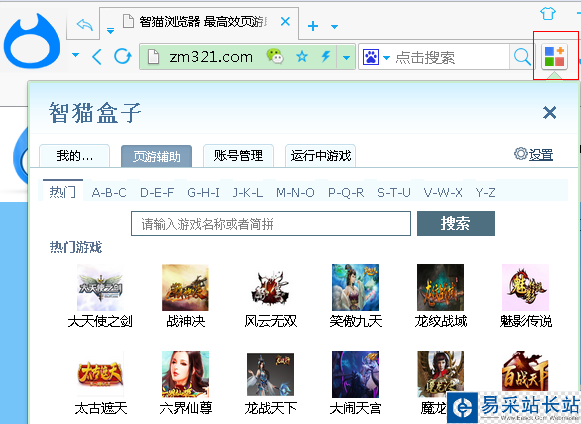Open the 账号管理 tab
This screenshot has width=581, height=424.
pyautogui.click(x=238, y=156)
